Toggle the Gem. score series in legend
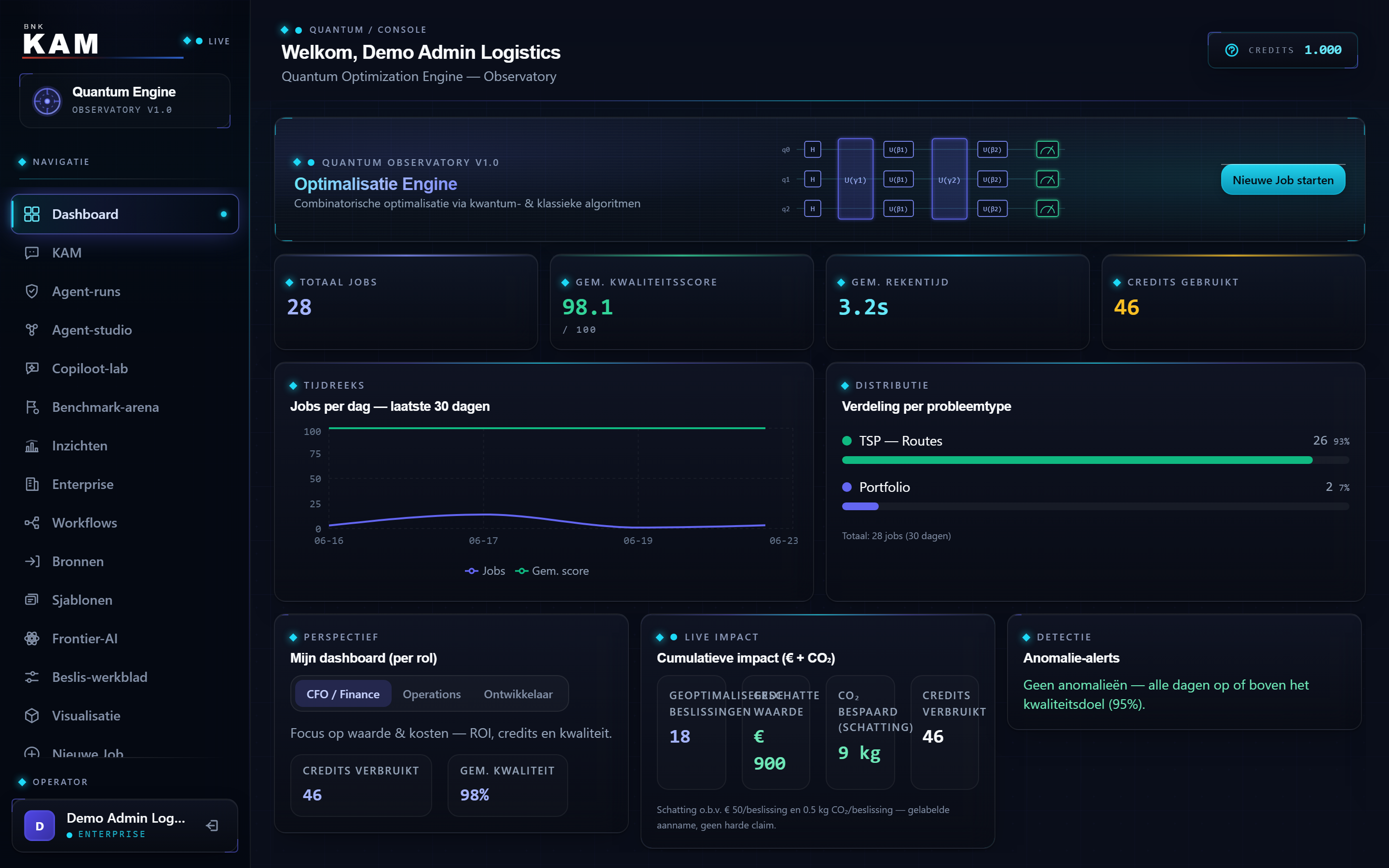1389x868 pixels. [x=552, y=570]
